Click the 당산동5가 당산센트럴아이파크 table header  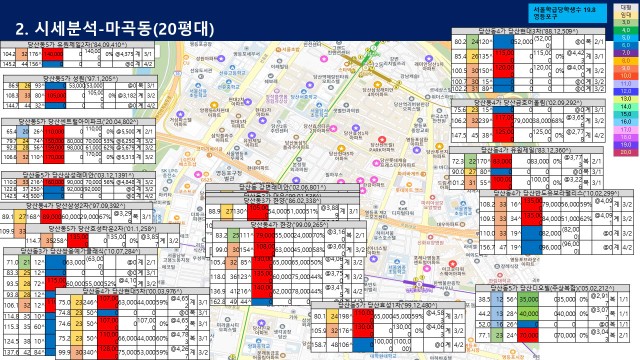78,122
